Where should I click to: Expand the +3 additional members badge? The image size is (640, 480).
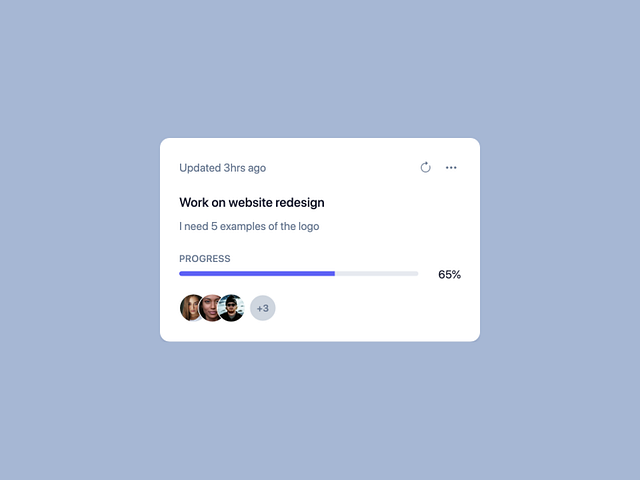click(262, 308)
